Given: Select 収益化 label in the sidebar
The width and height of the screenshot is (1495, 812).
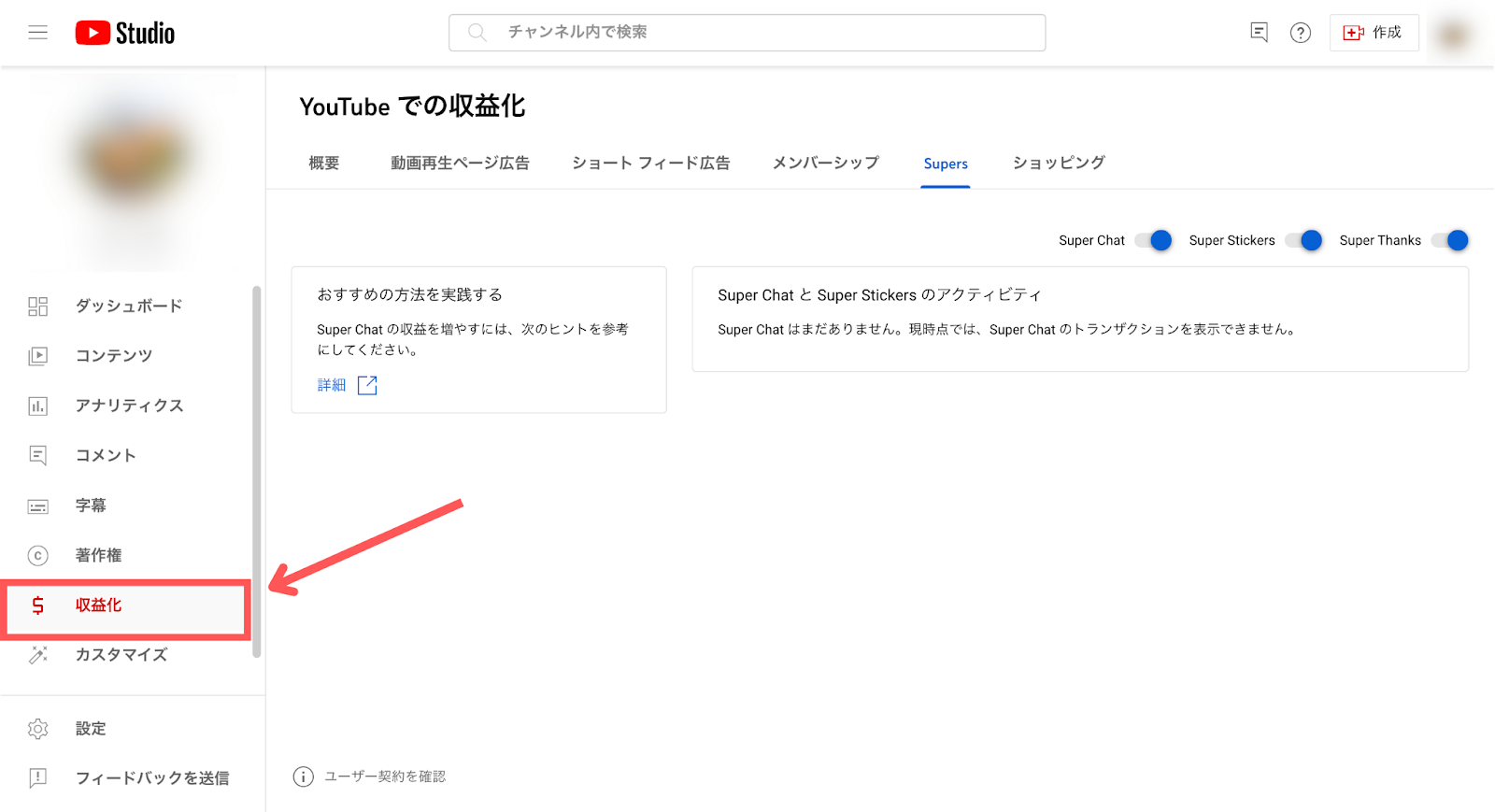Looking at the screenshot, I should point(98,605).
